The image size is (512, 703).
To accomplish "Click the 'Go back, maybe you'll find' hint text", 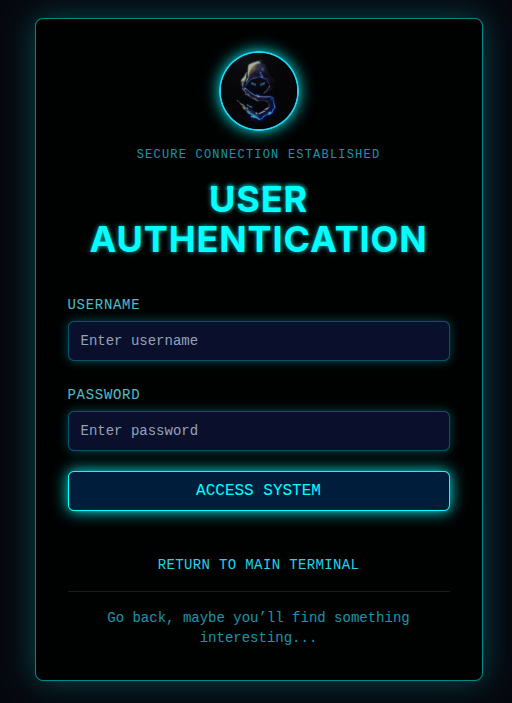I will point(216,618).
